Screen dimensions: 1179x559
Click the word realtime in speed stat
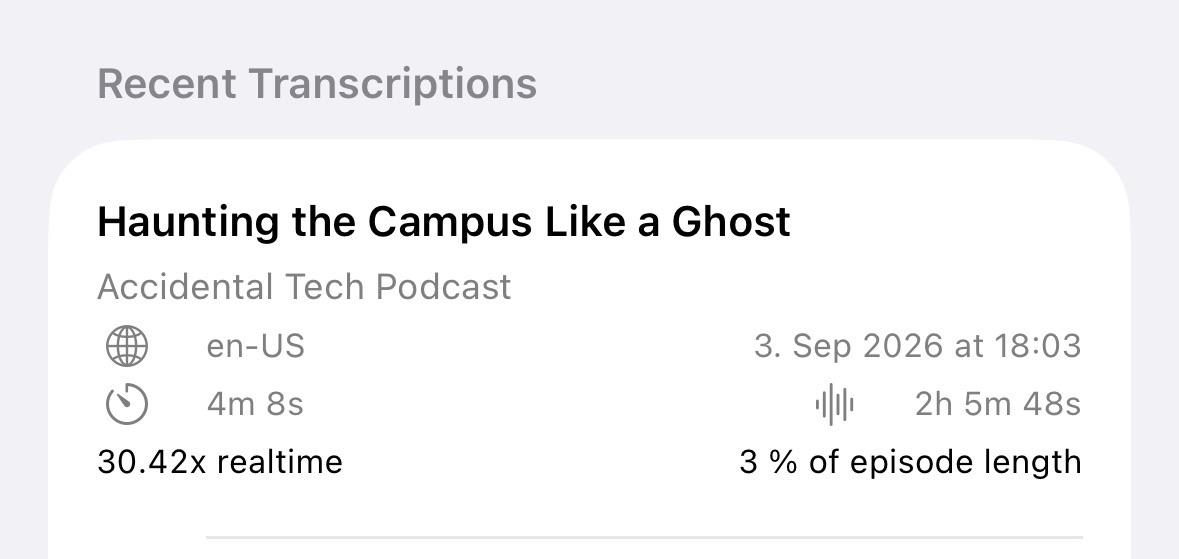pyautogui.click(x=280, y=462)
